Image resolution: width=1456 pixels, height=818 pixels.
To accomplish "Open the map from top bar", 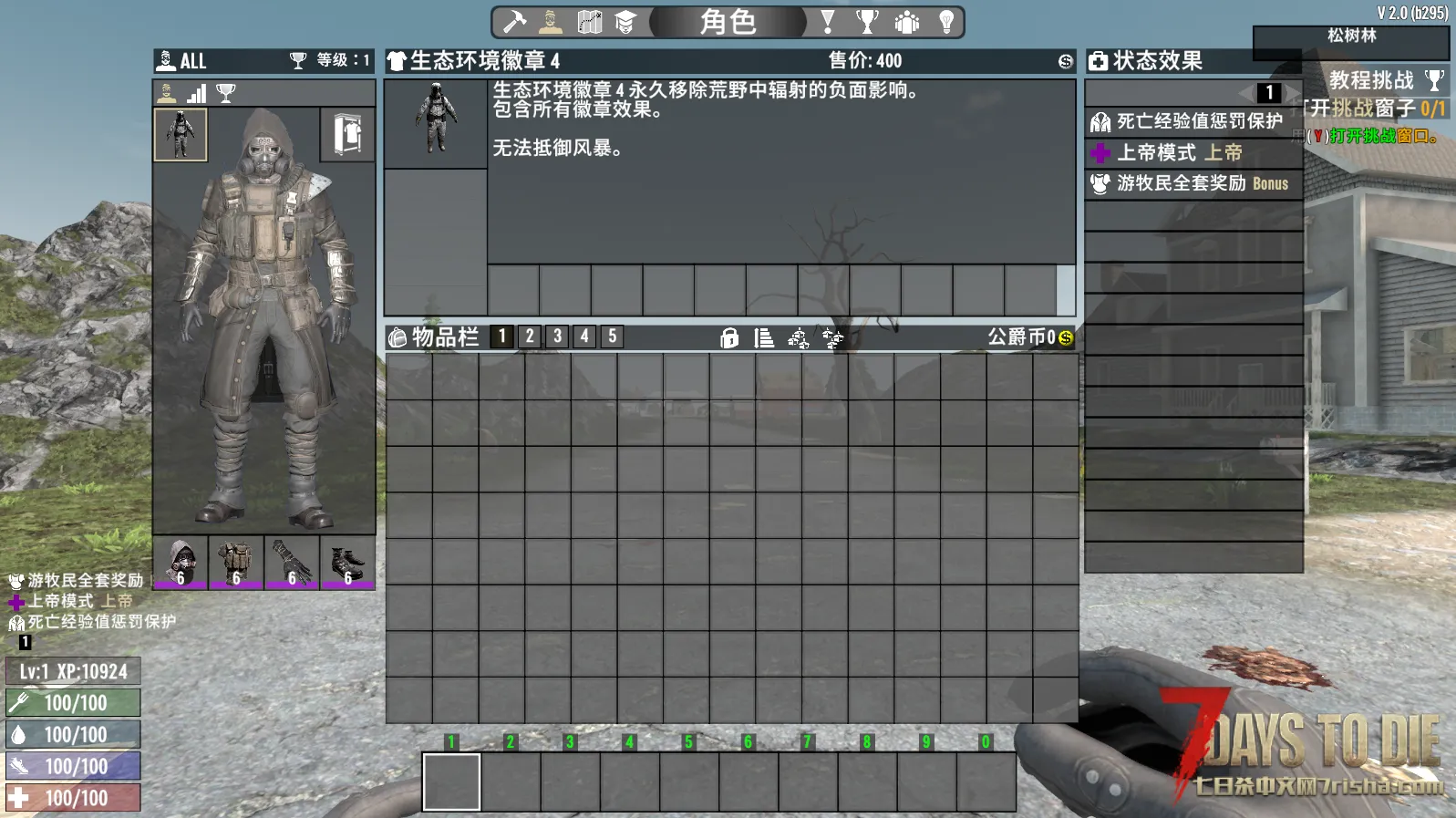I will click(590, 22).
